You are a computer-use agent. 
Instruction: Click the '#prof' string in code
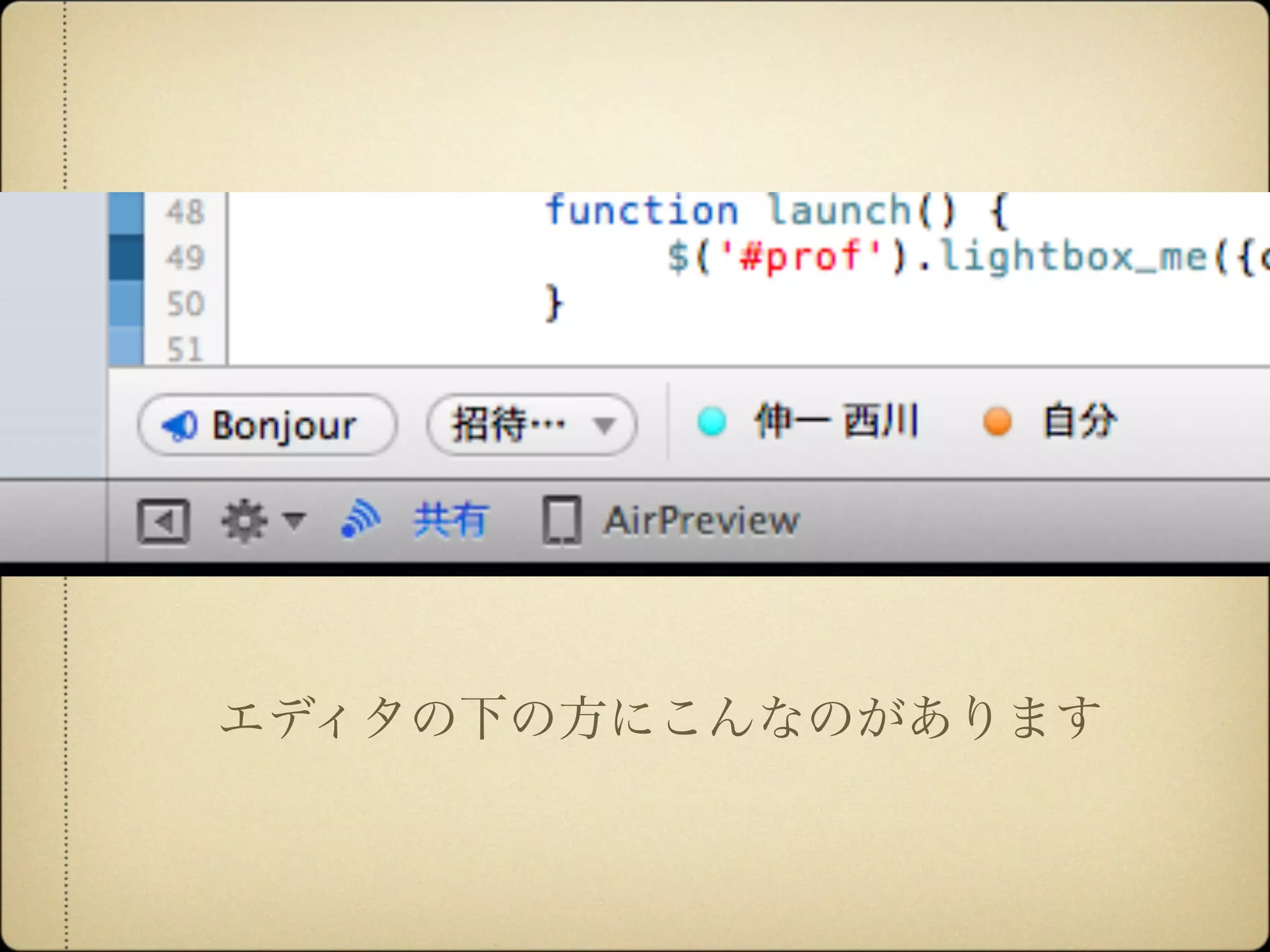(802, 257)
